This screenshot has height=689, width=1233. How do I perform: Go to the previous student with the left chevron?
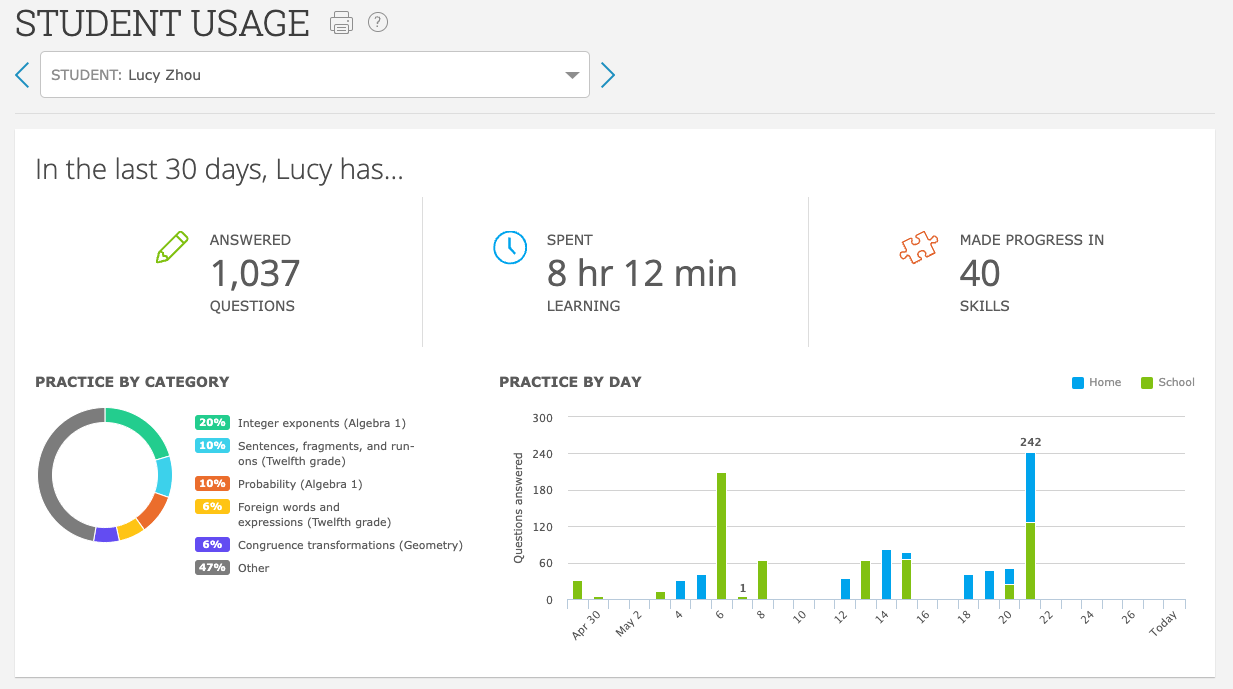[21, 74]
